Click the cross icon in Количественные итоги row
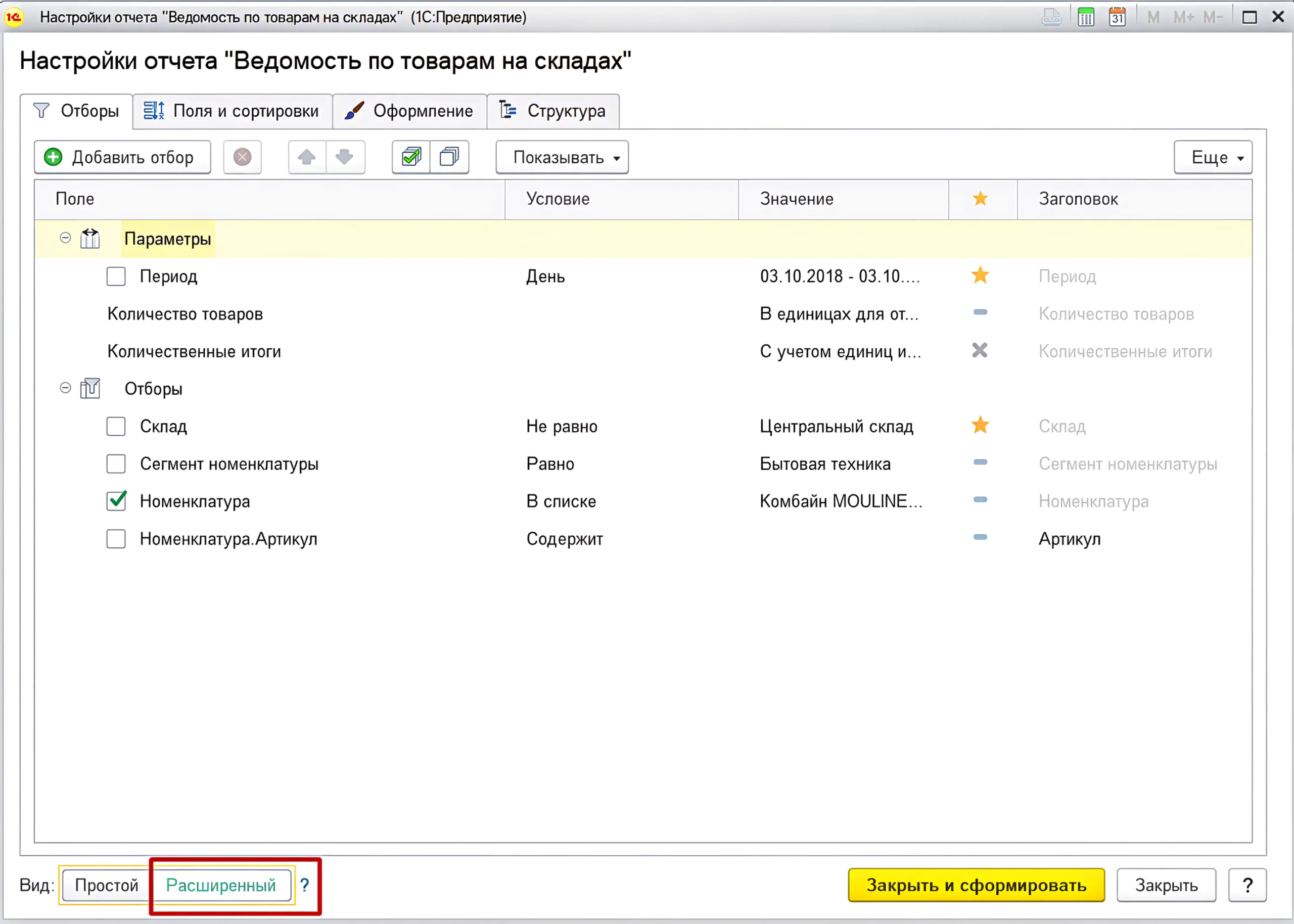 (980, 350)
